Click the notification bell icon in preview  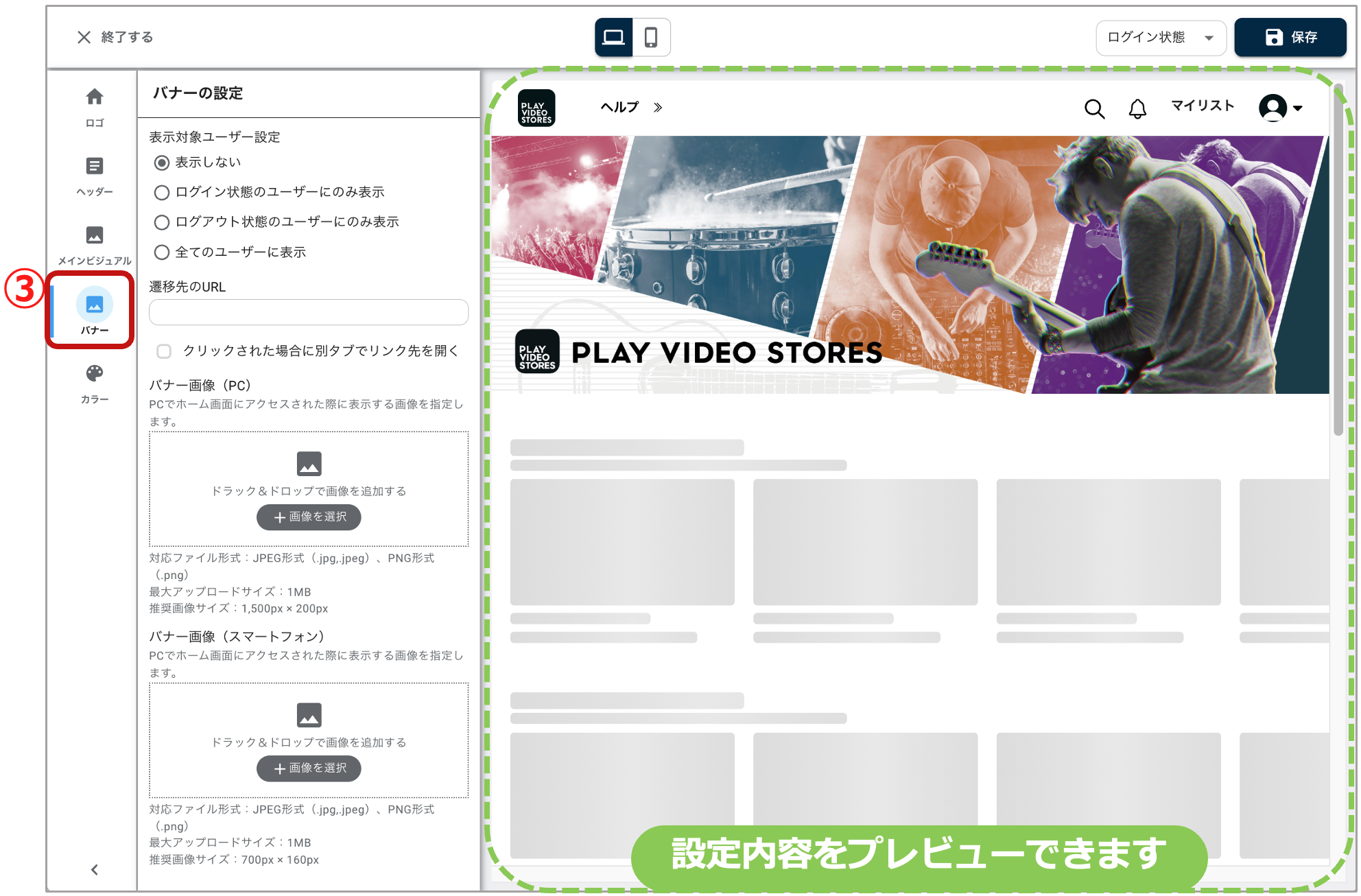[1137, 108]
